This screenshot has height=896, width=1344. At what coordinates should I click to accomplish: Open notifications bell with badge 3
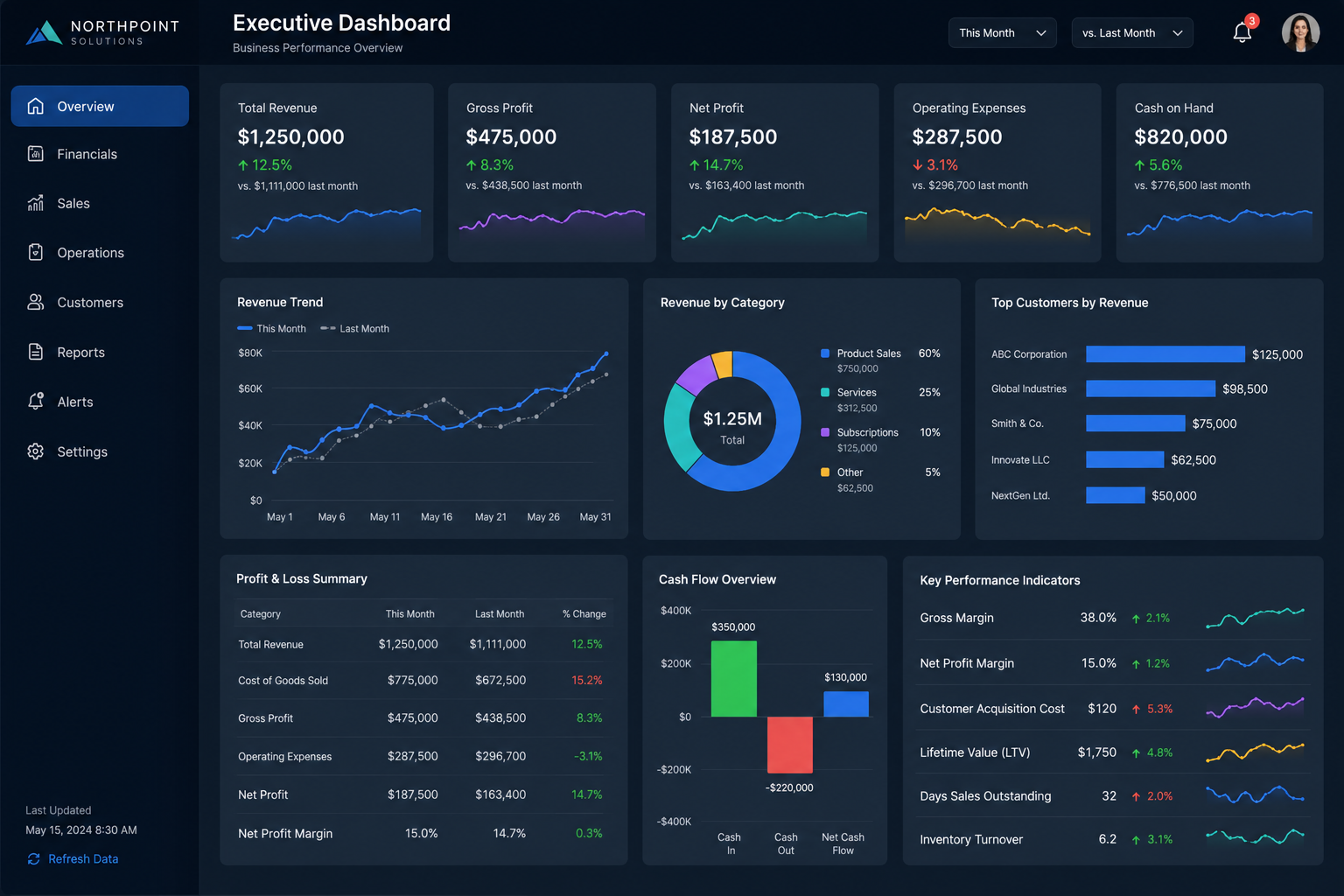pos(1242,32)
